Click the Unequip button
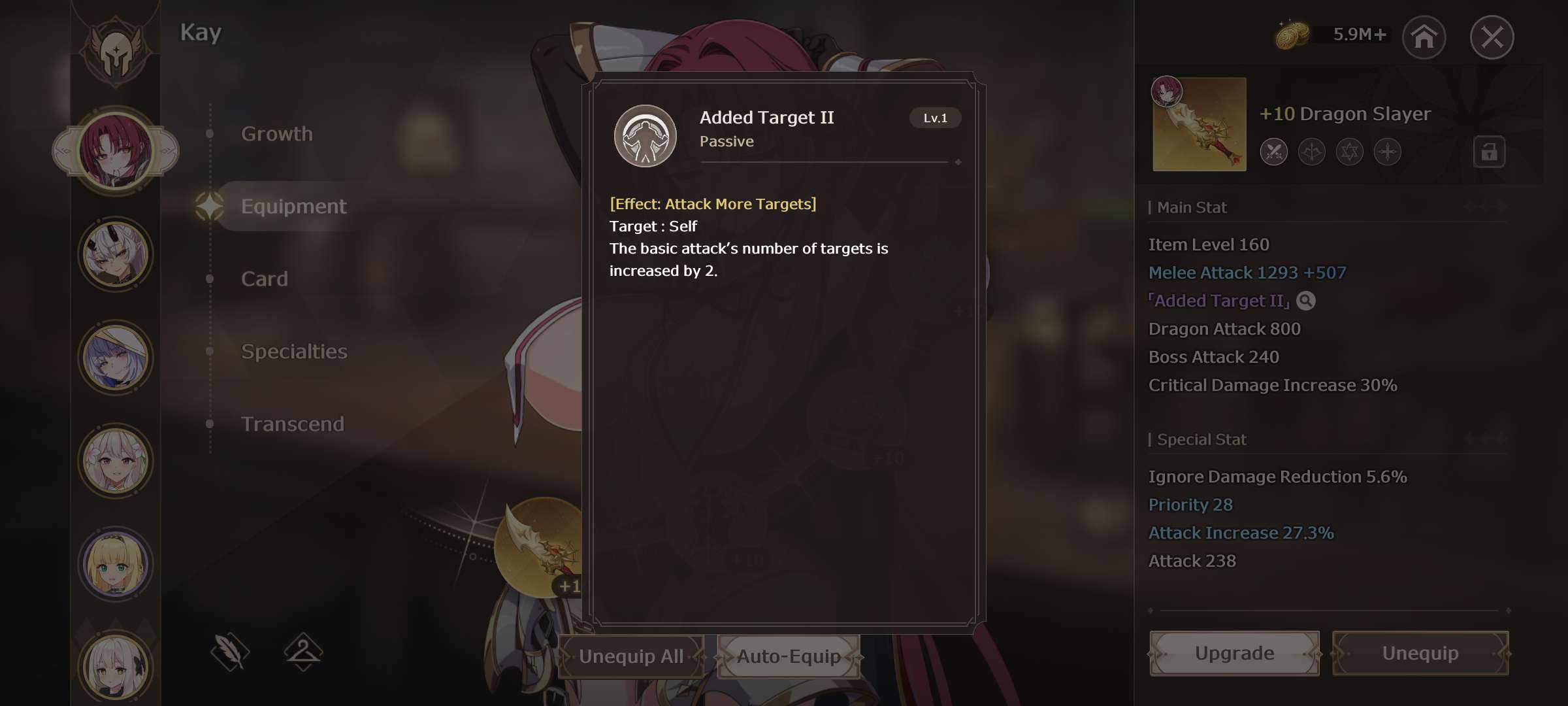Screen dimensions: 1568x706 (x=1420, y=653)
